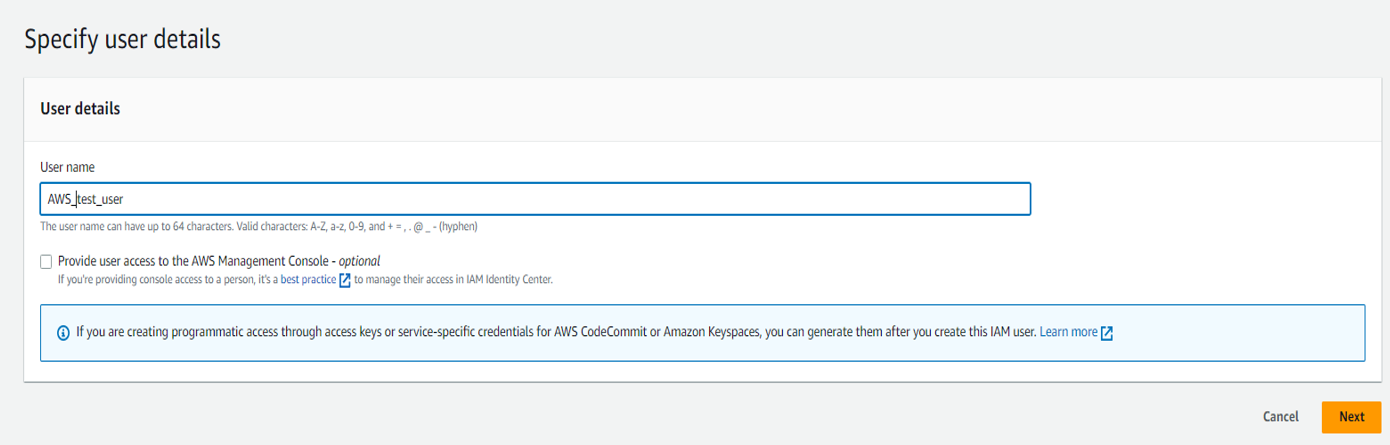
Task: Open the best practice link
Action: tap(308, 280)
